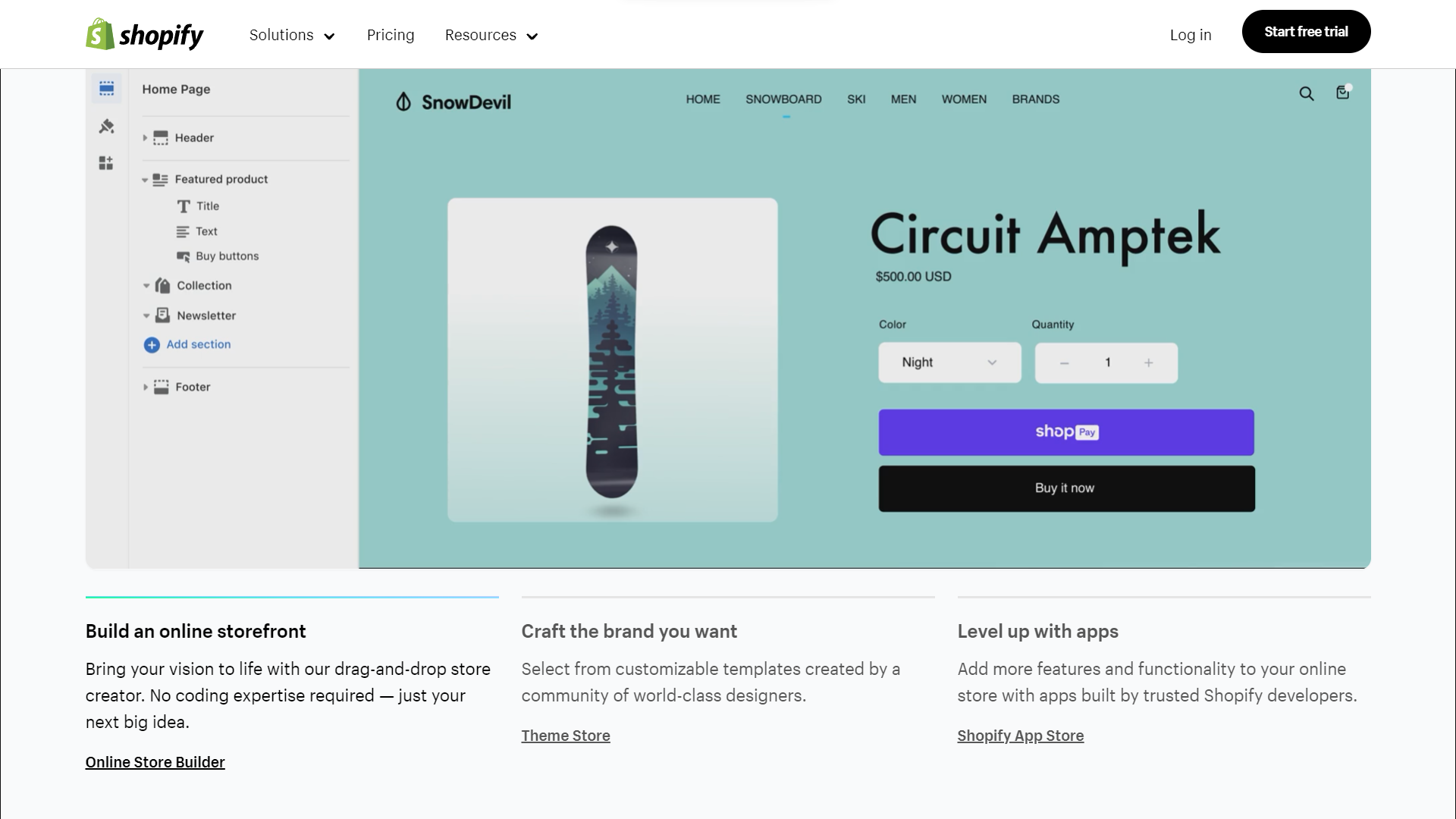
Task: Increase quantity with the plus button
Action: pos(1149,363)
